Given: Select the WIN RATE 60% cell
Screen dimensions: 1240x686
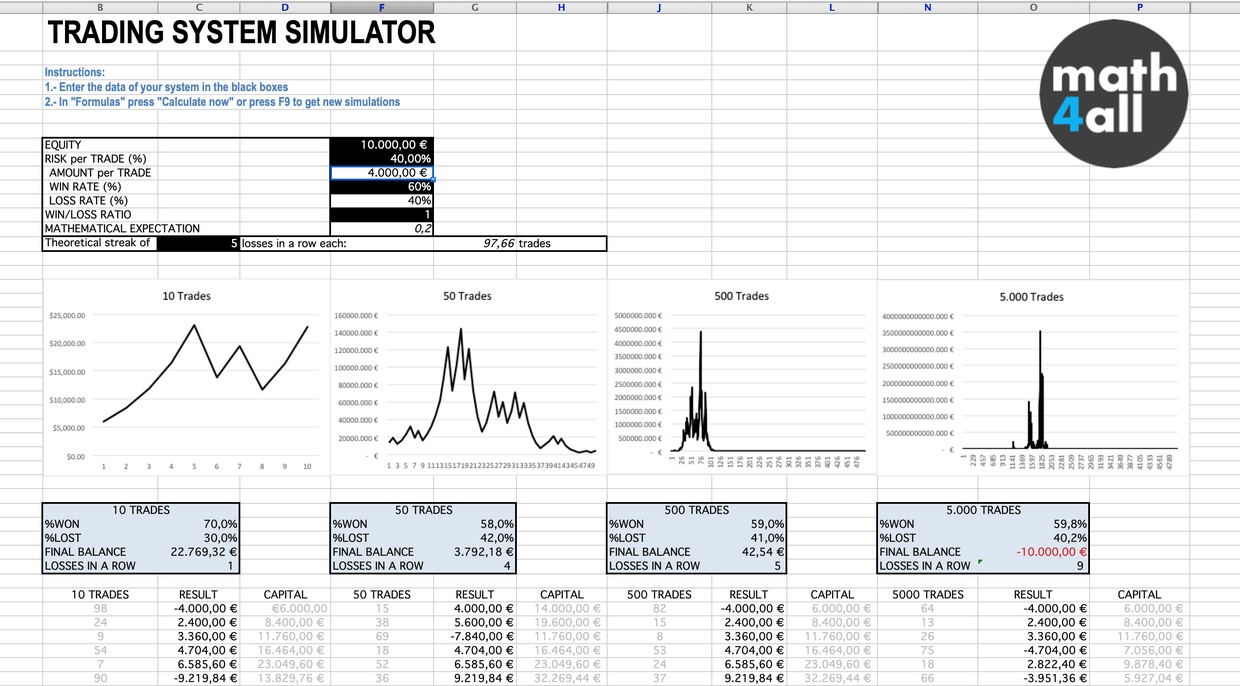Looking at the screenshot, I should point(381,187).
